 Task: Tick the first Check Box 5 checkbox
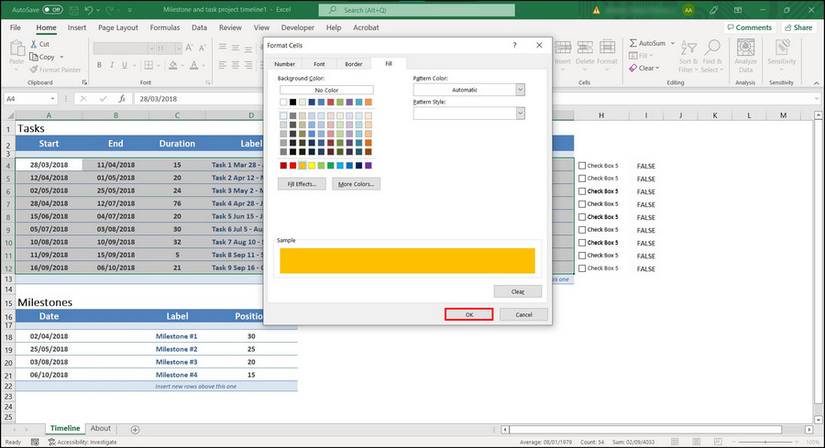tap(582, 166)
